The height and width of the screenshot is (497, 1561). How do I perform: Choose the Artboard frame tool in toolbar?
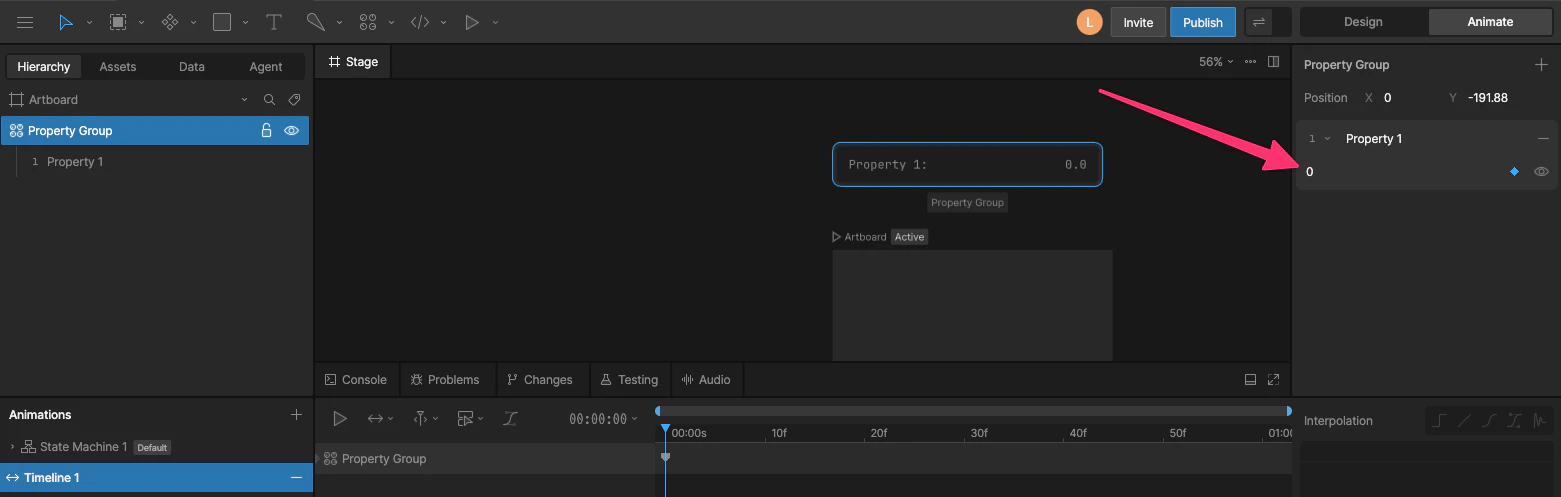click(118, 22)
